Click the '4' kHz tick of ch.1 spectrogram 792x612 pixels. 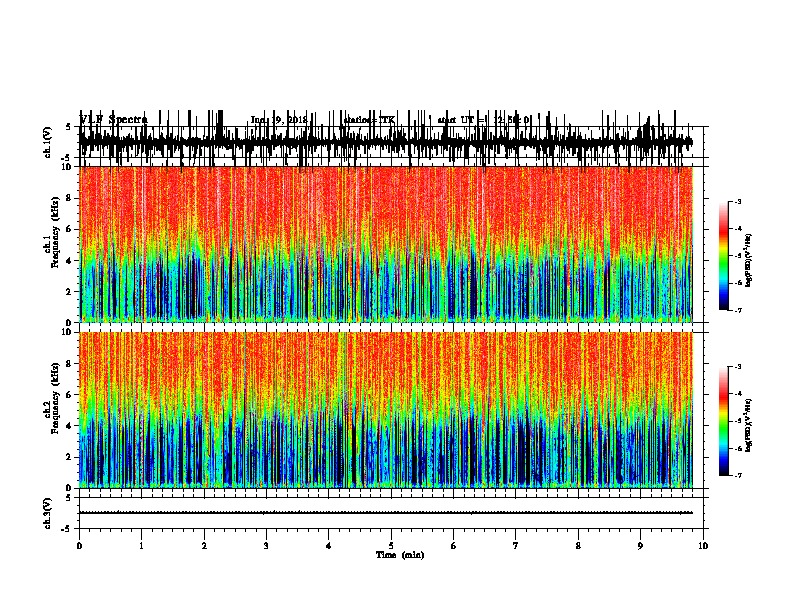69,261
